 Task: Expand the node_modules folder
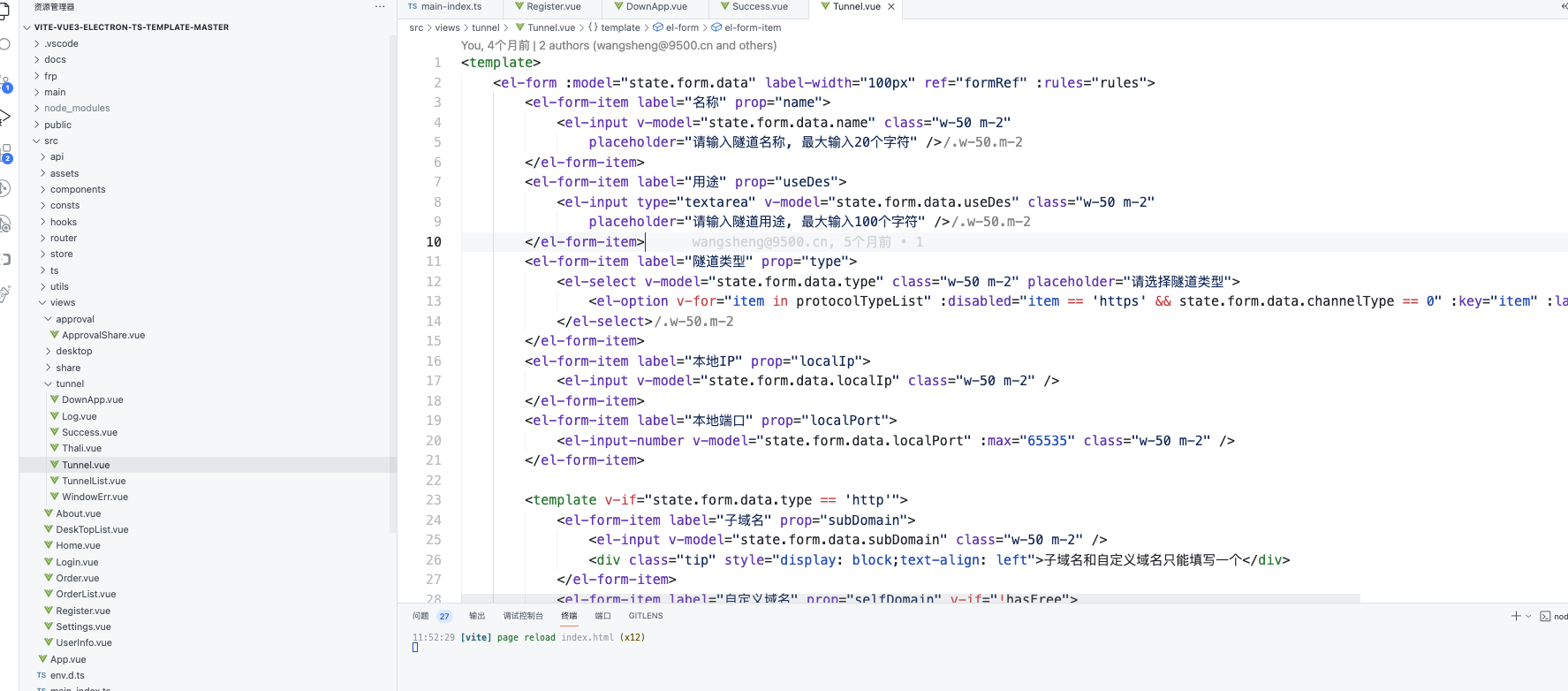(208, 108)
